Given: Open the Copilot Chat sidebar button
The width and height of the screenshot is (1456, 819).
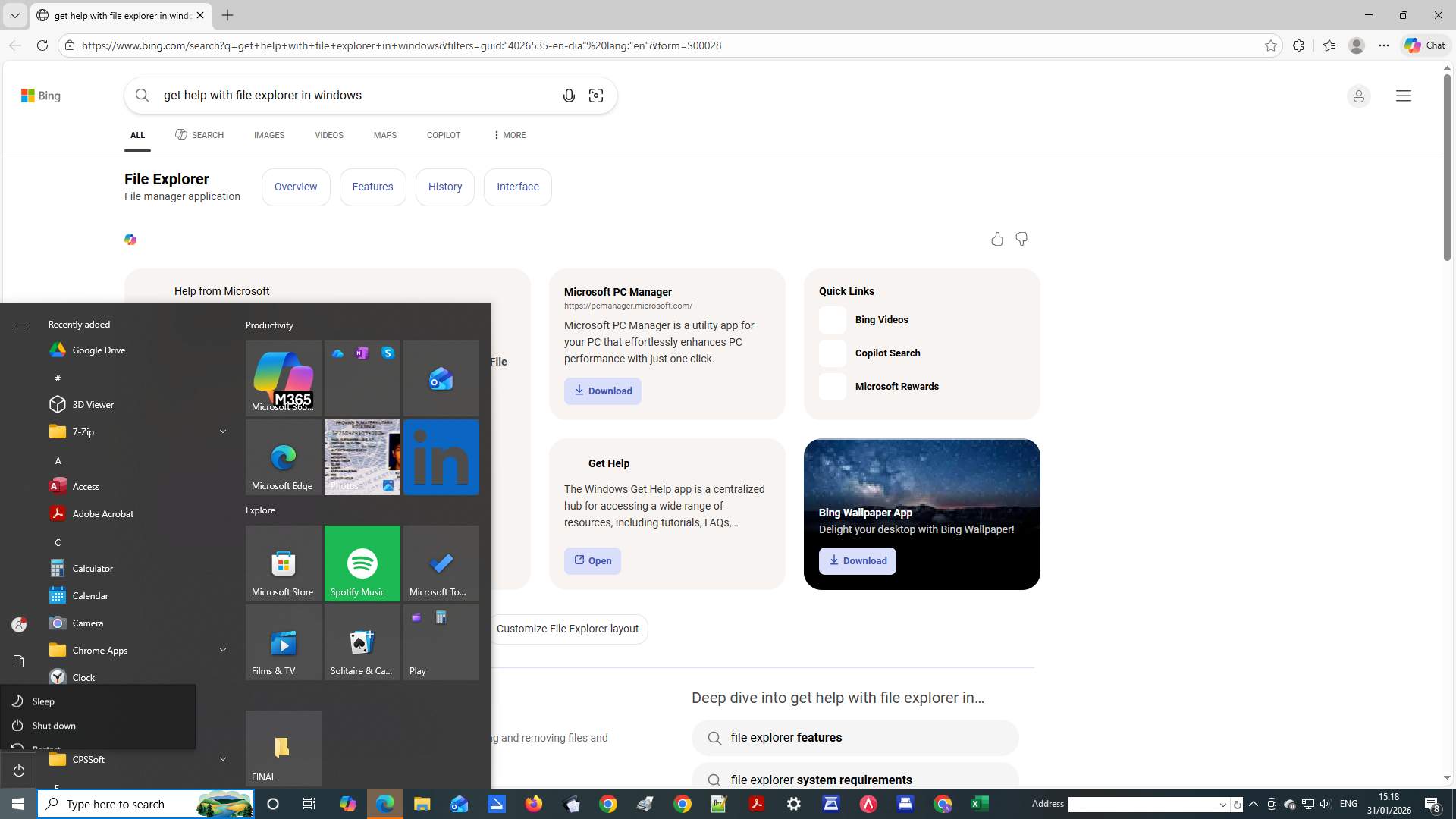Looking at the screenshot, I should [1425, 45].
